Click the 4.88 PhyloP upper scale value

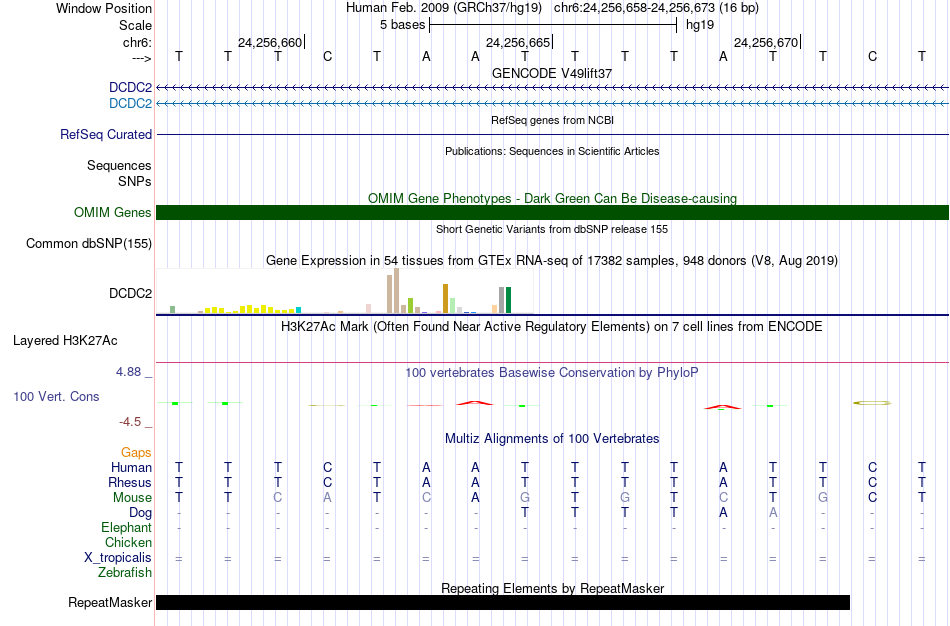[x=128, y=371]
